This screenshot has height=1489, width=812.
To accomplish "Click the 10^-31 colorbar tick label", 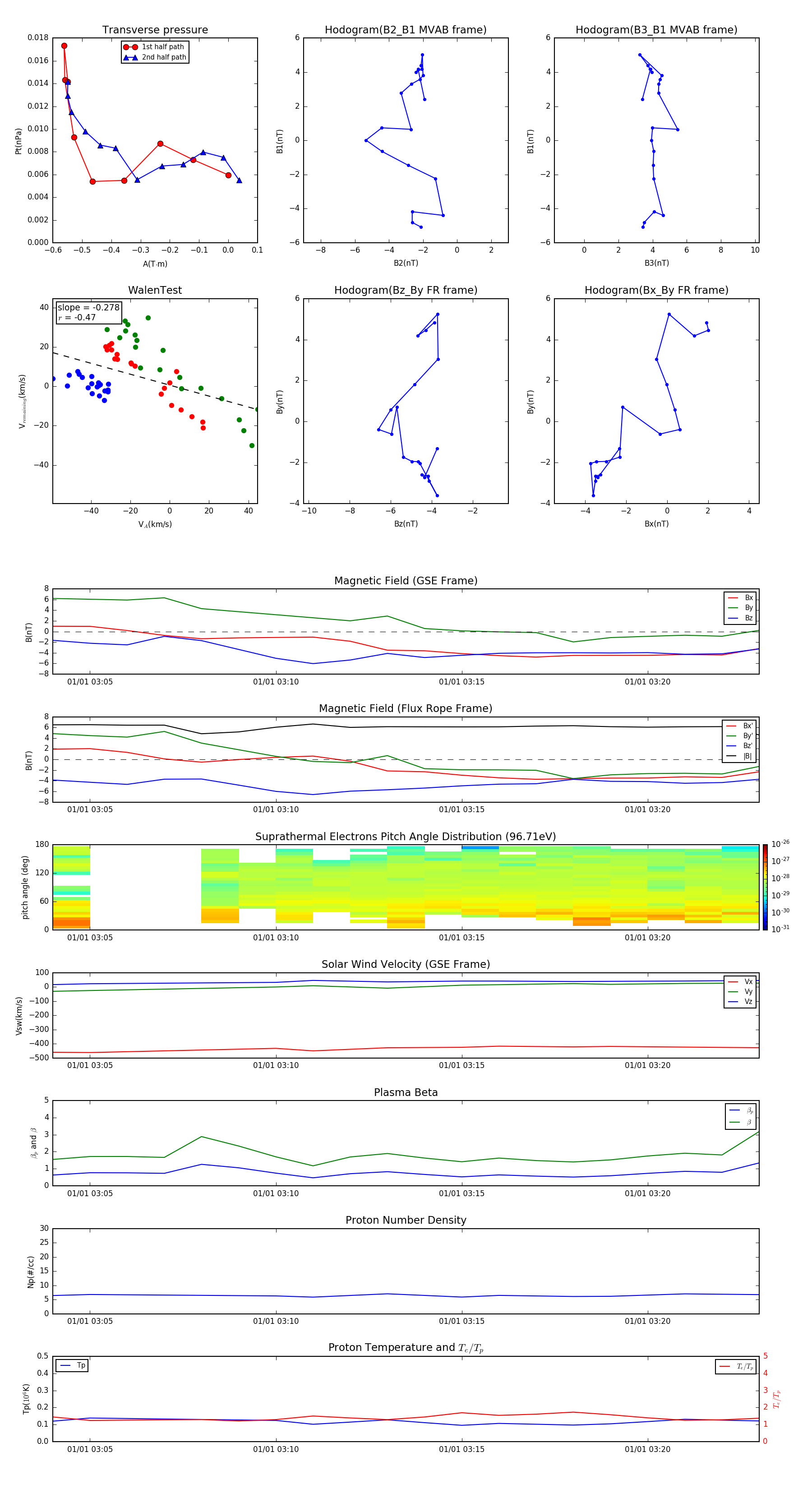I will 780,929.
